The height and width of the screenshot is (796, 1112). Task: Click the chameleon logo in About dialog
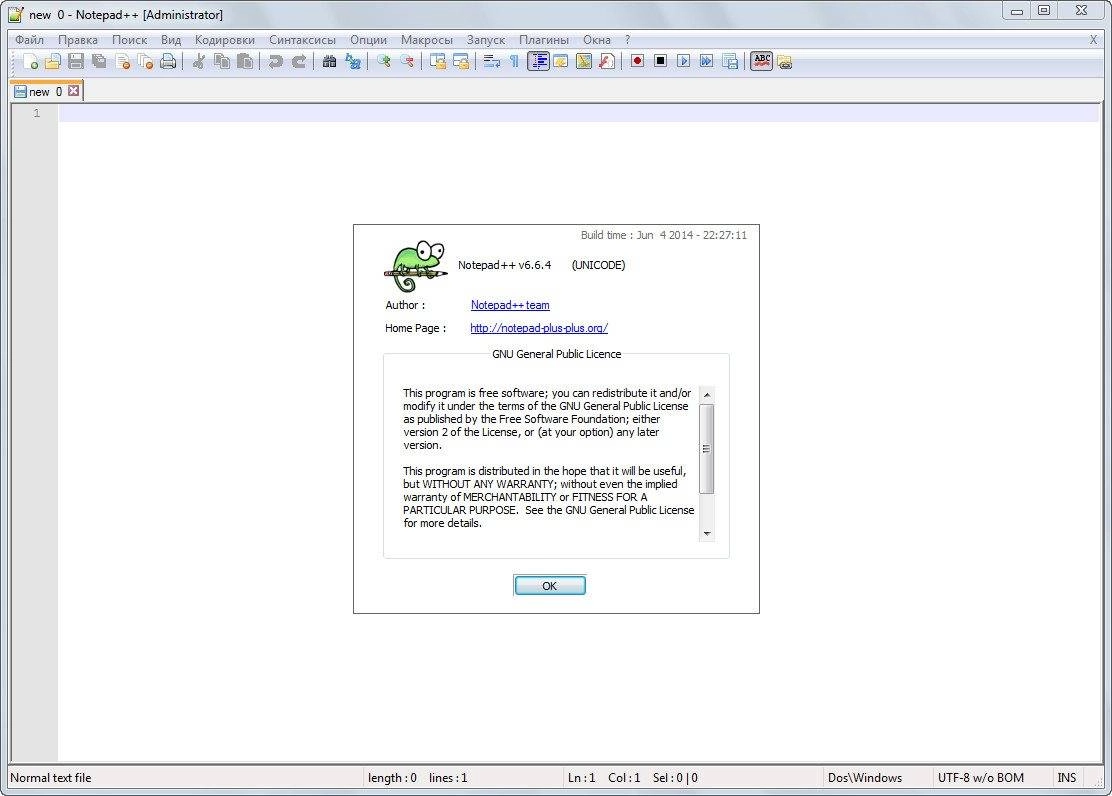point(416,265)
